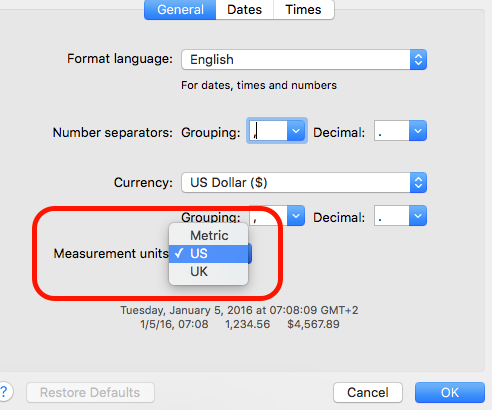
Task: Open the help question mark button
Action: pyautogui.click(x=3, y=392)
